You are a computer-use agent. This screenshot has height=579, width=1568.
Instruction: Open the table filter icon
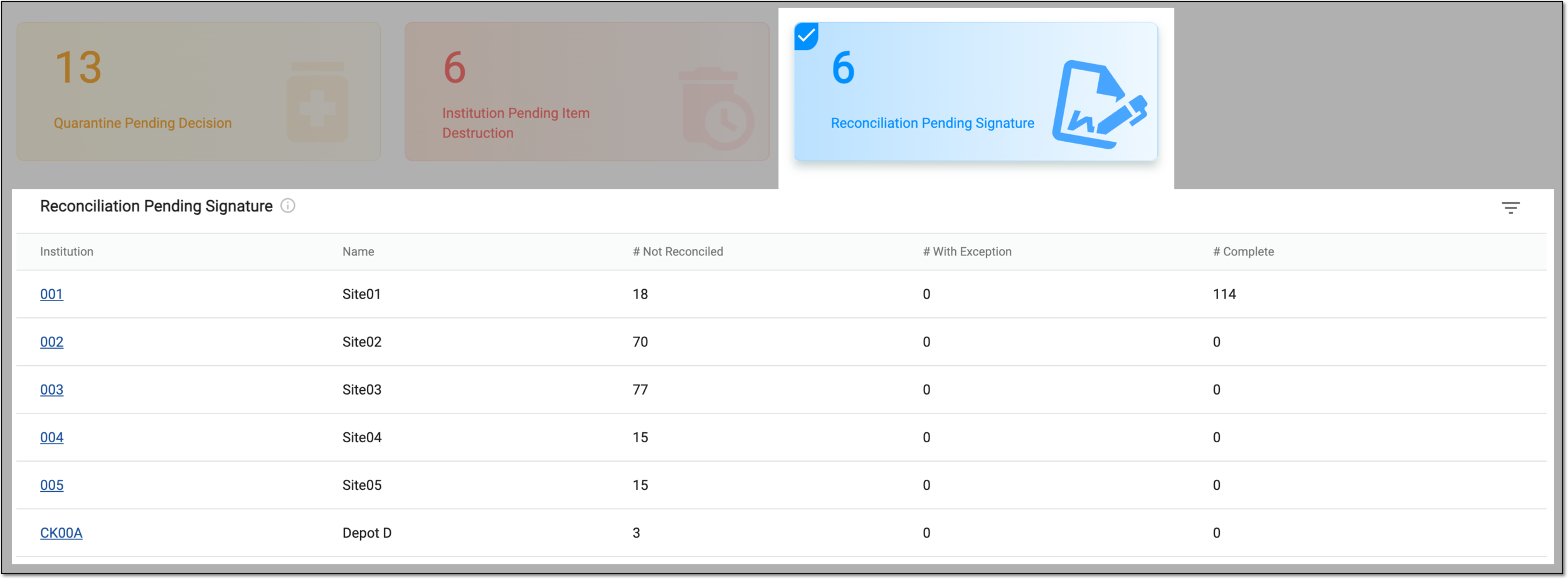click(1510, 208)
